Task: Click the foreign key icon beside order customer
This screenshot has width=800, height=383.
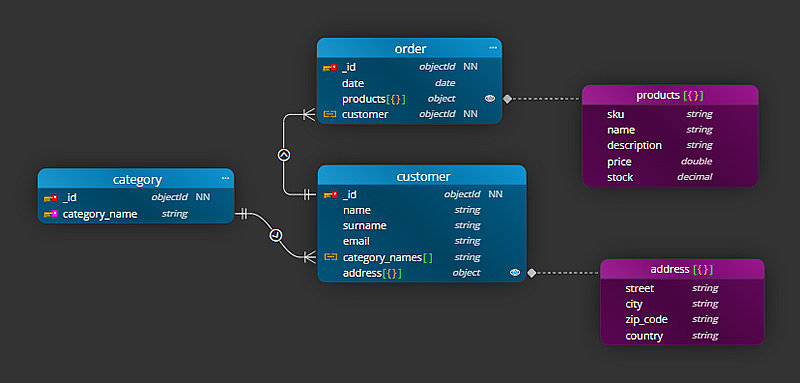Action: 330,114
